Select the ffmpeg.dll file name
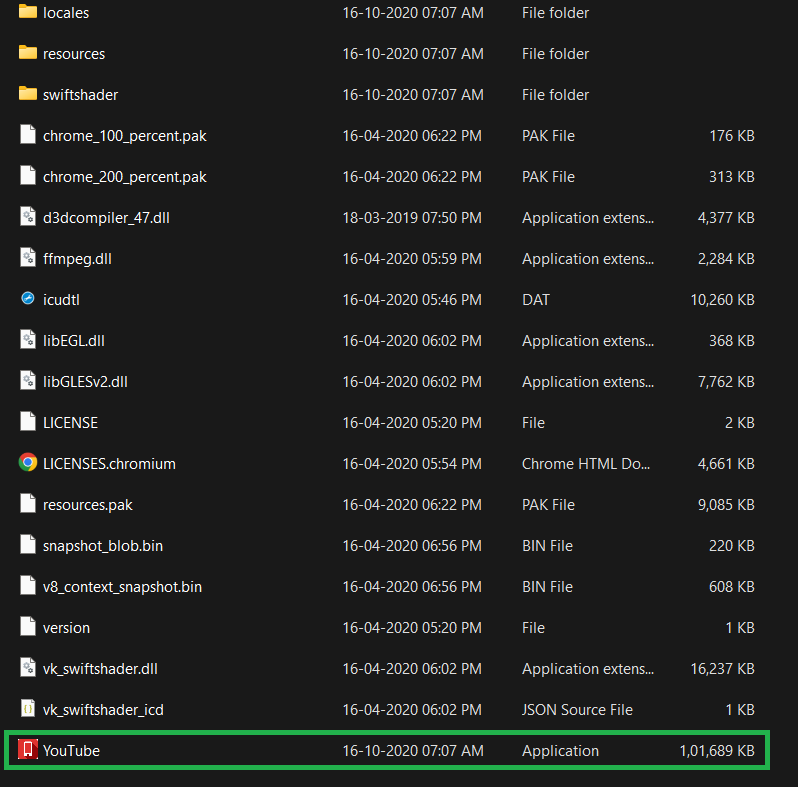Image resolution: width=798 pixels, height=787 pixels. 77,259
